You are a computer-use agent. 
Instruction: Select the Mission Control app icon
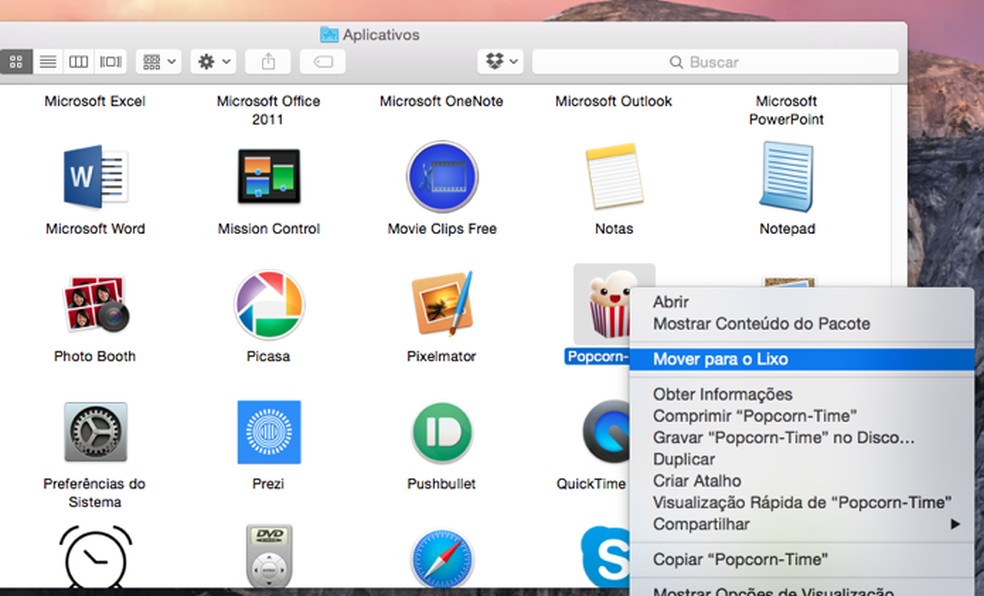click(x=269, y=177)
